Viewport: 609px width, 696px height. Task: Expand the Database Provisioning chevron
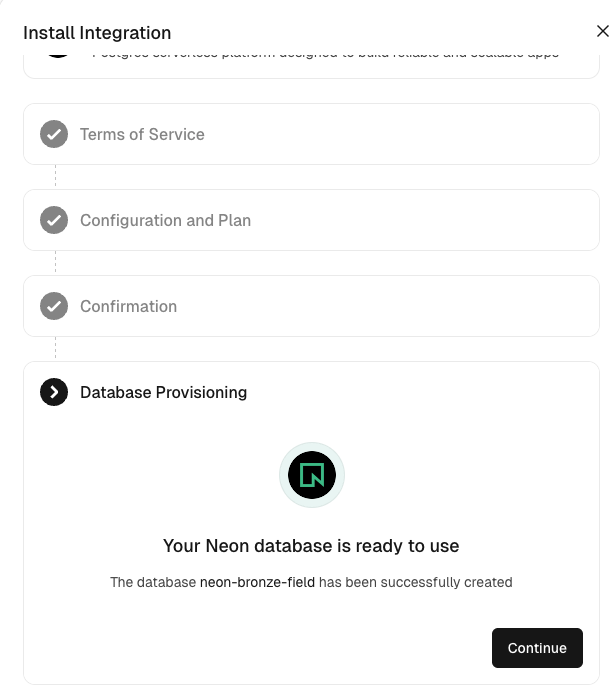(54, 392)
